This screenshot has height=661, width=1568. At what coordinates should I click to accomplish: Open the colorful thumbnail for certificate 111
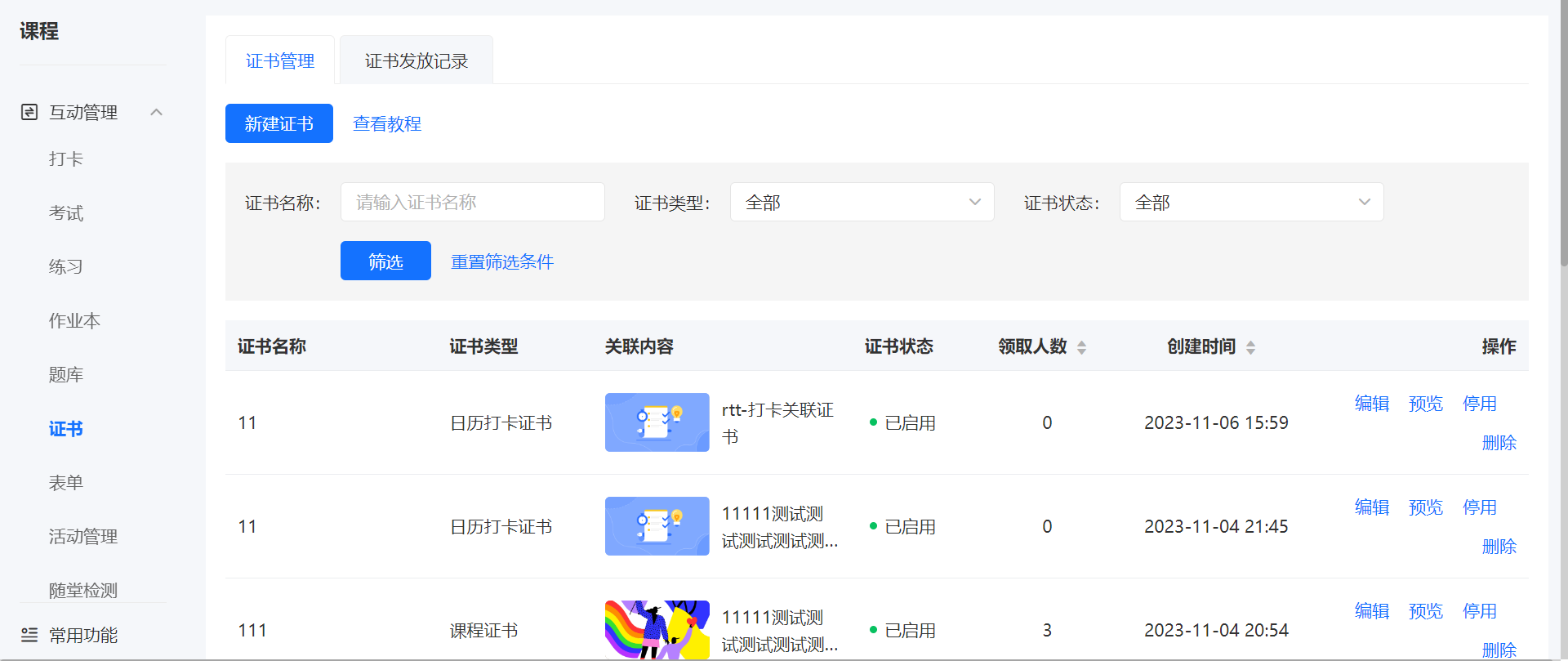[x=657, y=630]
